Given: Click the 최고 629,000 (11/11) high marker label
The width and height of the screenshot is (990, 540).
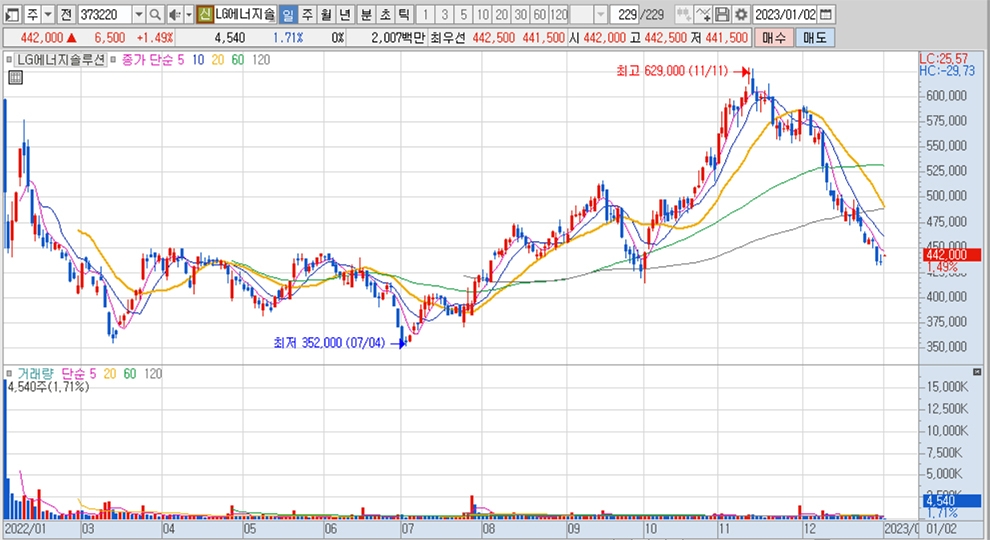Looking at the screenshot, I should pyautogui.click(x=672, y=71).
